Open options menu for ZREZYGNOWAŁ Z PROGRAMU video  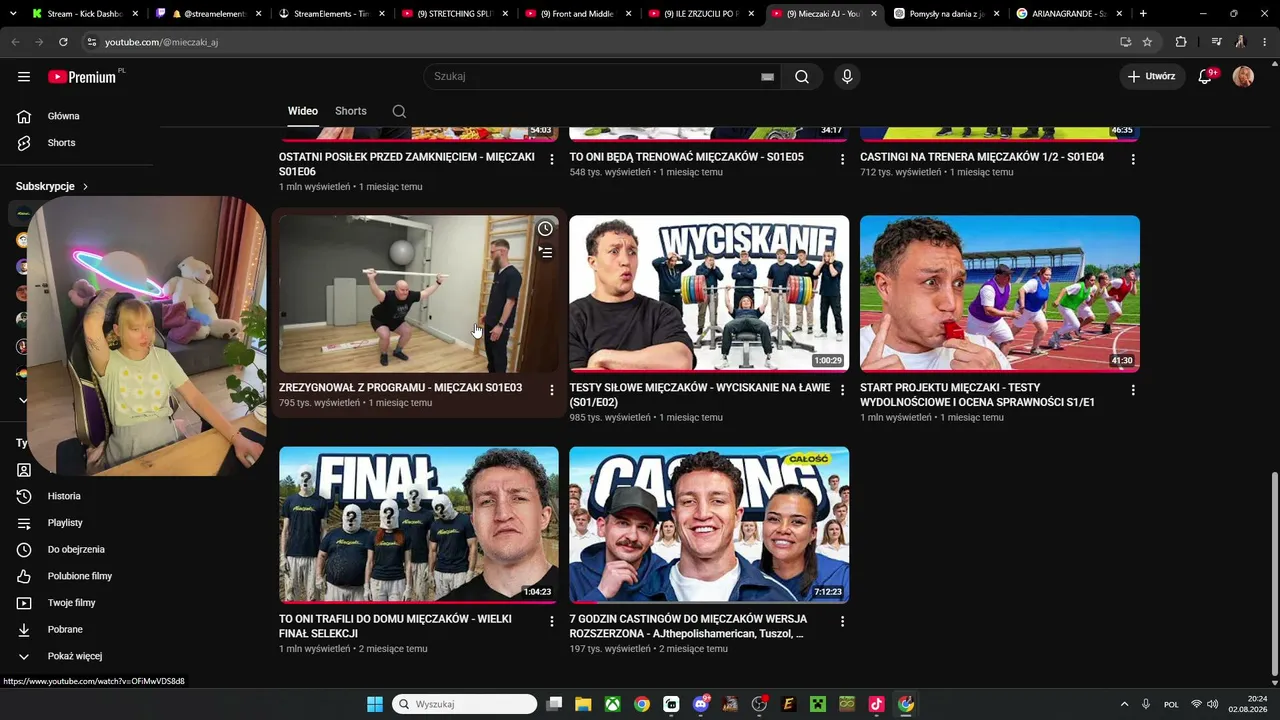coord(552,390)
